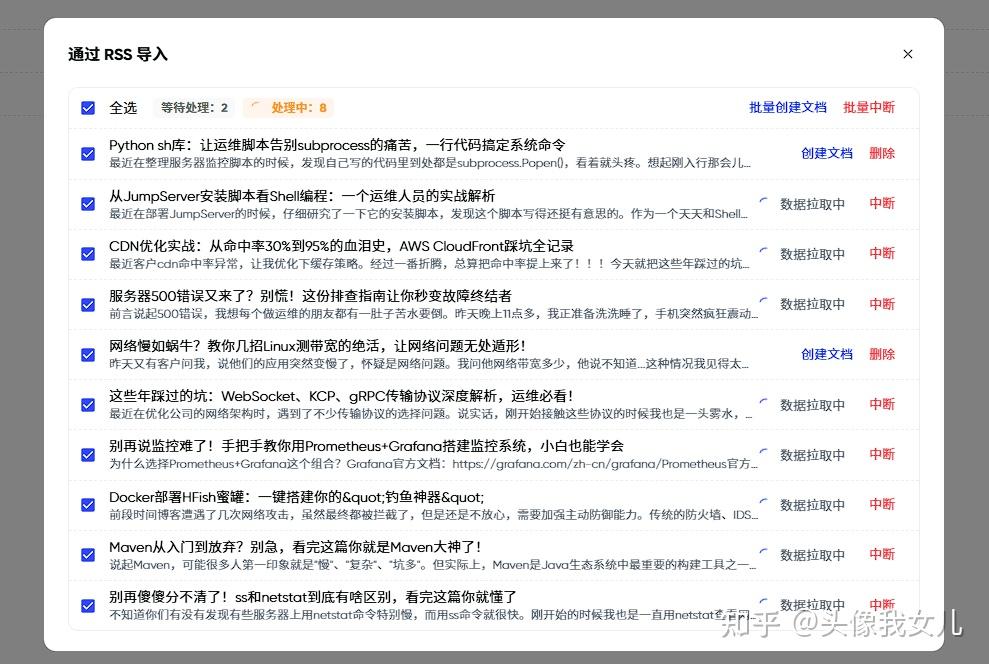
Task: Click 批量创建文档 to batch create documents
Action: tap(788, 108)
